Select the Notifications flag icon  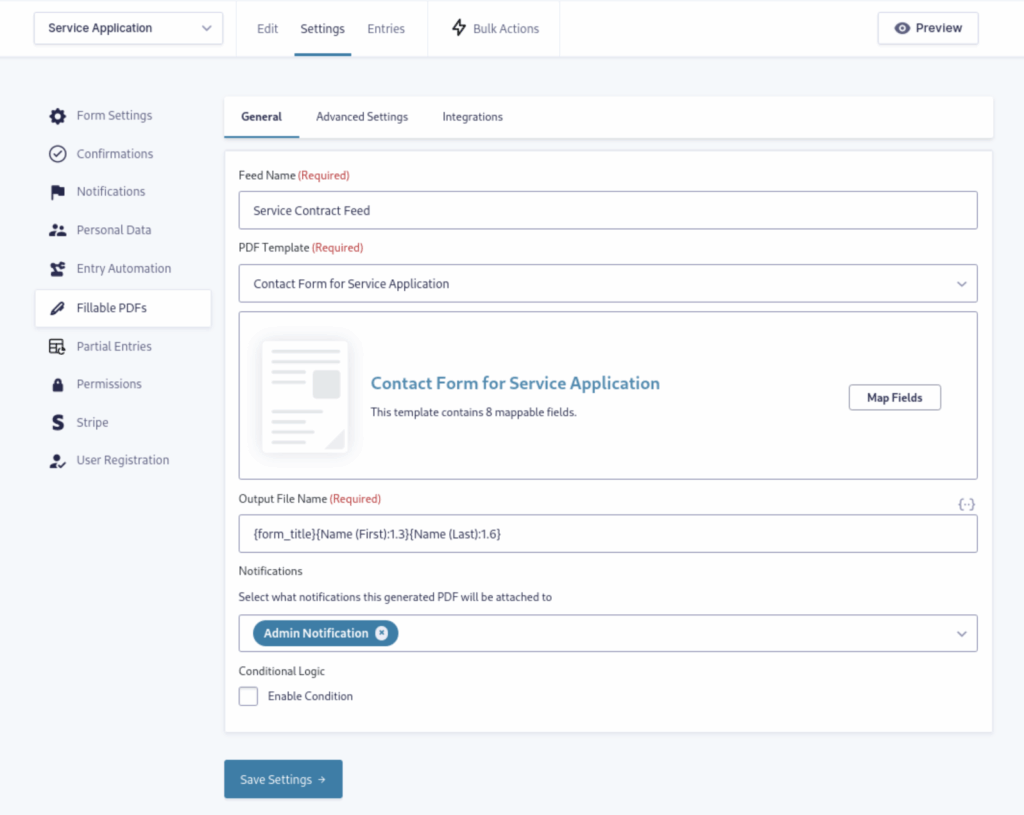coord(57,191)
